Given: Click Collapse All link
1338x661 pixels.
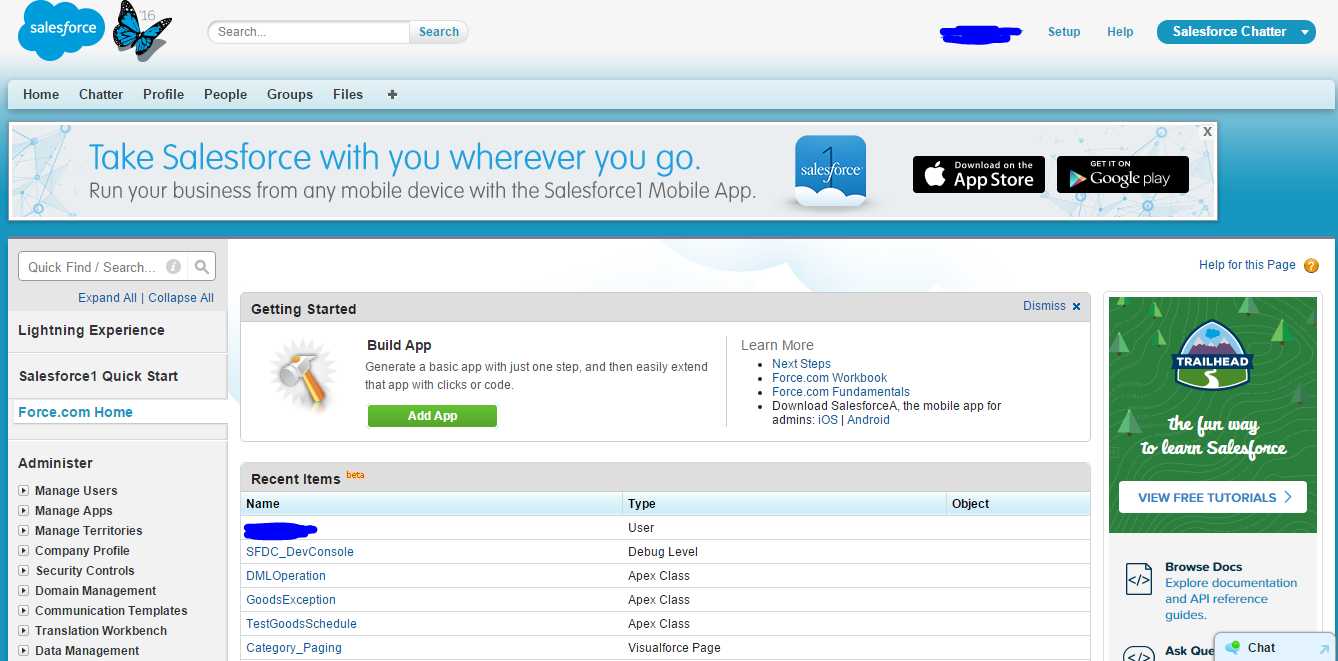Looking at the screenshot, I should 181,298.
